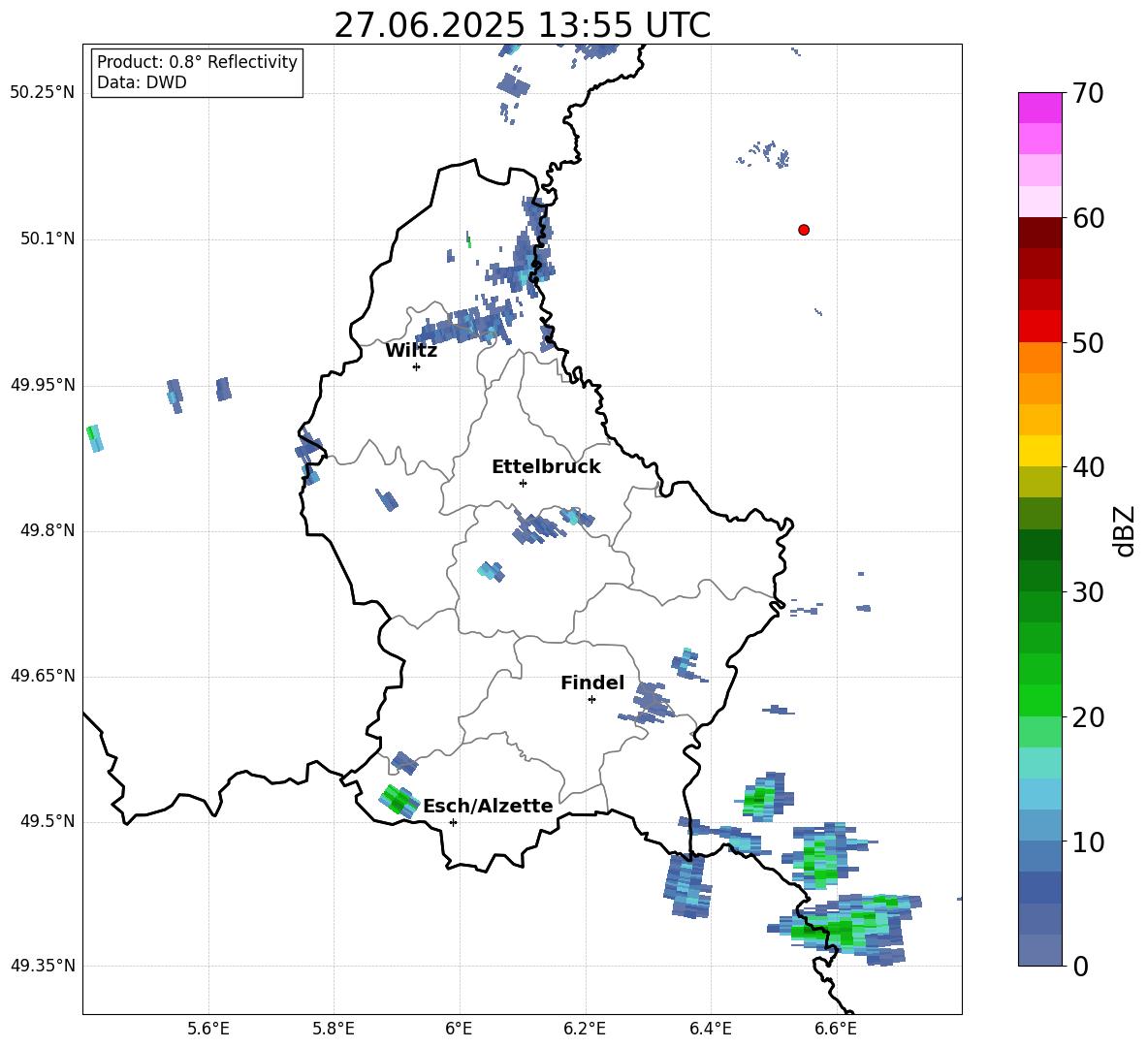The width and height of the screenshot is (1148, 1048).
Task: Click the 50 tick label on colorbar
Action: pos(1087,342)
